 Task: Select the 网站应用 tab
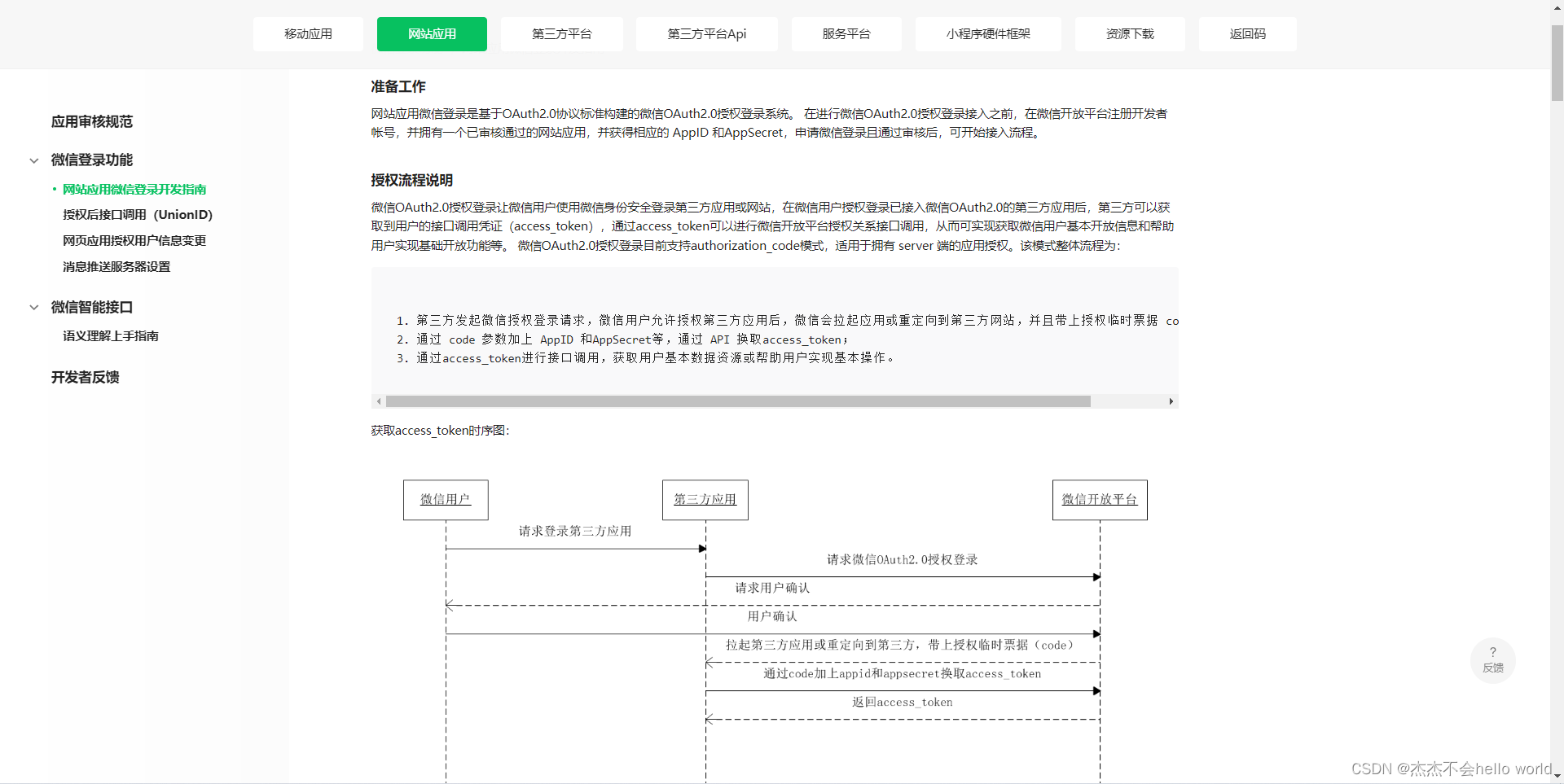(432, 34)
